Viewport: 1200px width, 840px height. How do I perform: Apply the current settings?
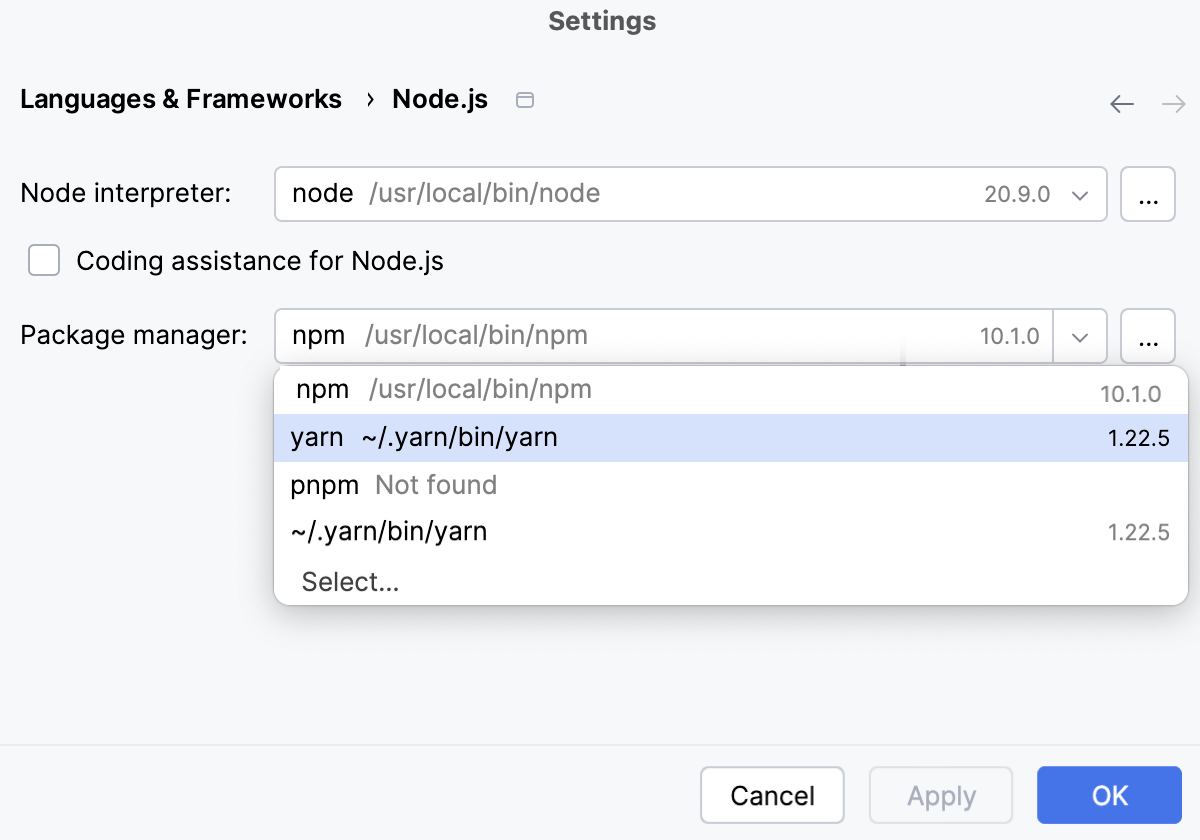coord(940,795)
